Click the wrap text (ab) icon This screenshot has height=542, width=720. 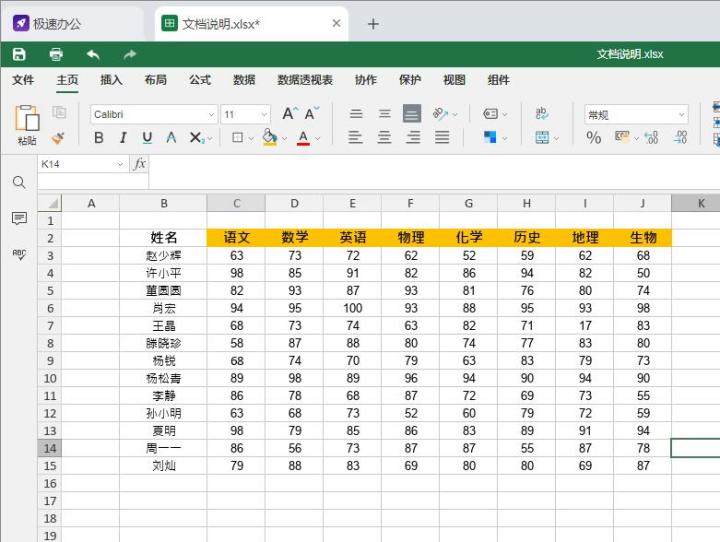(x=542, y=113)
